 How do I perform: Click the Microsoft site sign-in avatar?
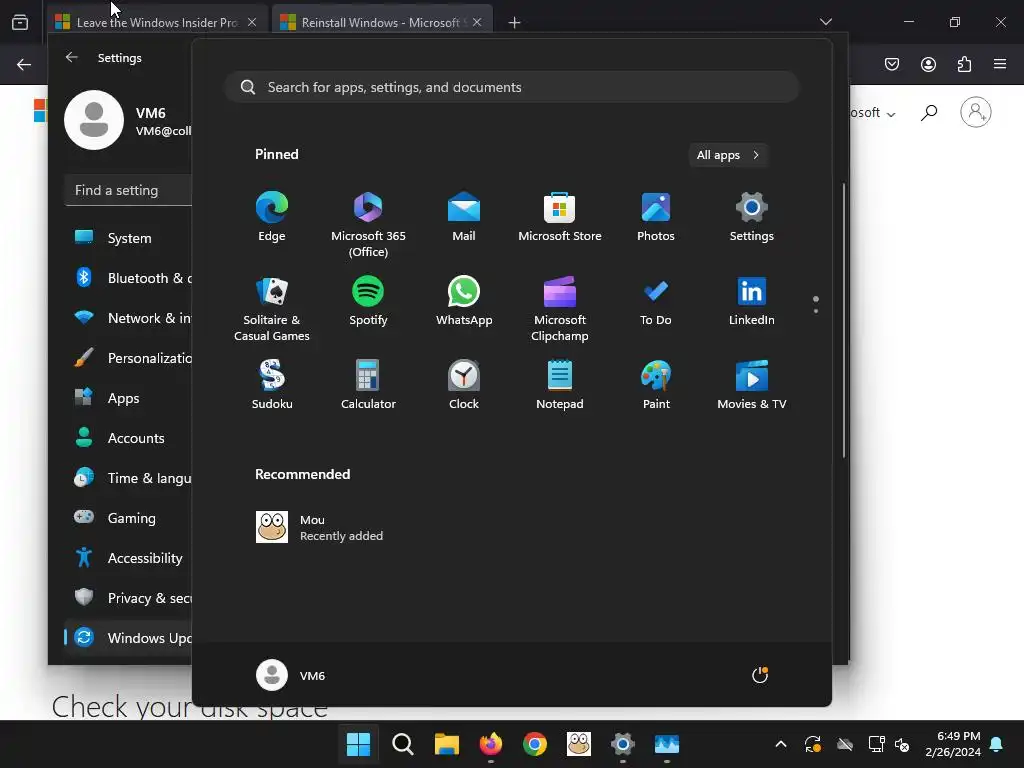[976, 112]
